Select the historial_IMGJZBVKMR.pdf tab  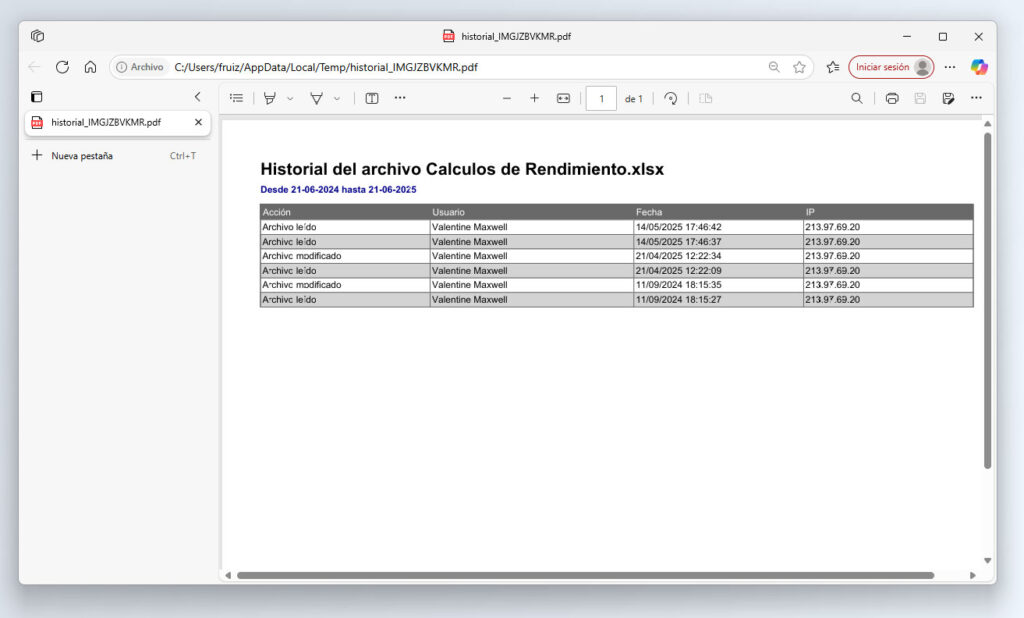105,122
